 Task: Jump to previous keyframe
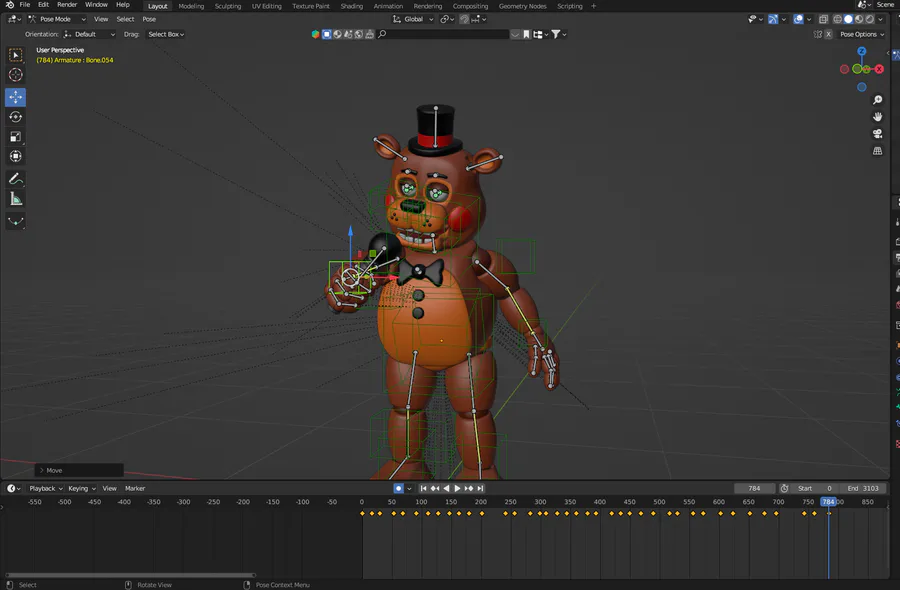coord(435,488)
